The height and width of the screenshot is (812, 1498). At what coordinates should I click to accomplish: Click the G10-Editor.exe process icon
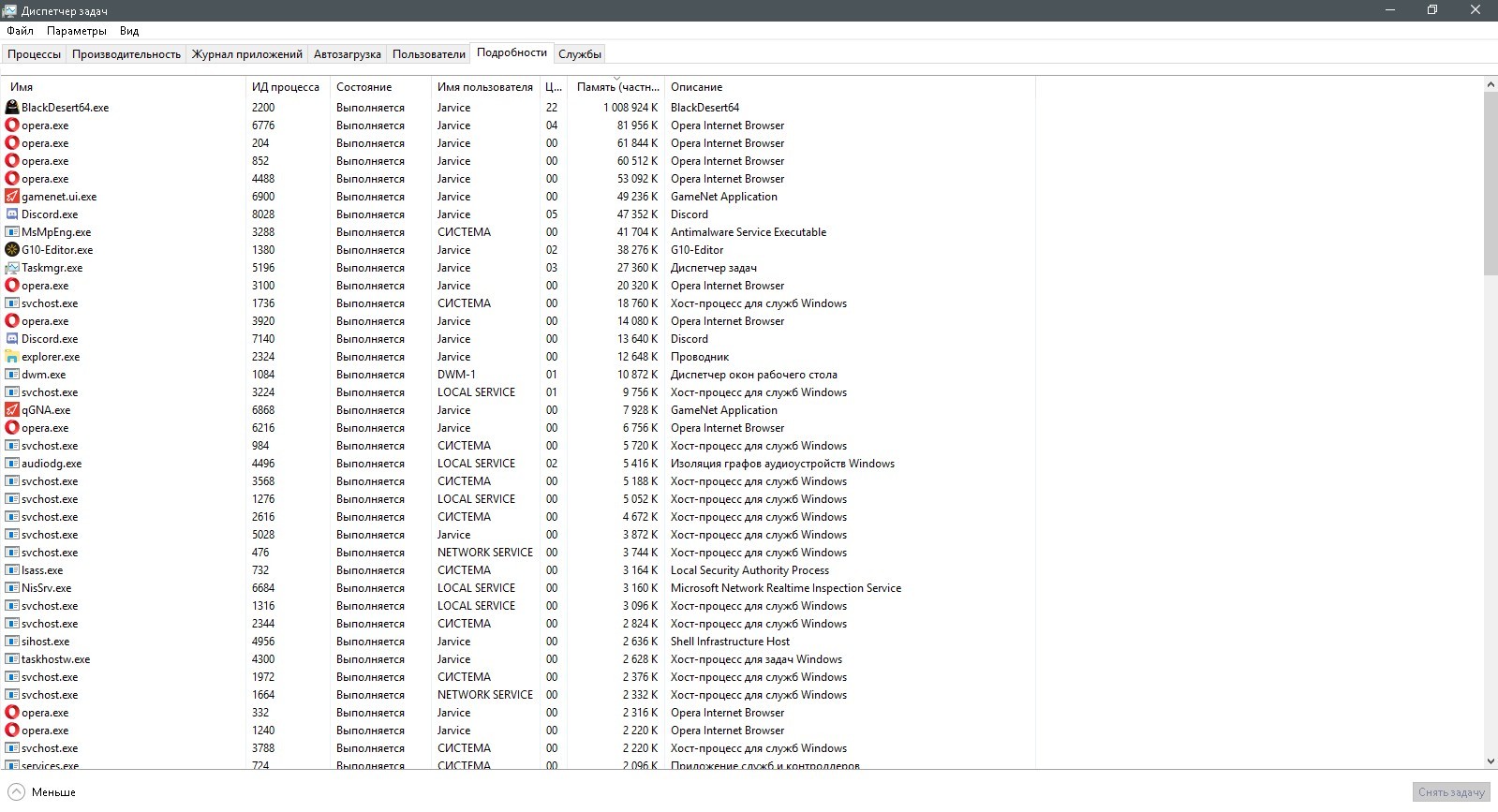(12, 249)
